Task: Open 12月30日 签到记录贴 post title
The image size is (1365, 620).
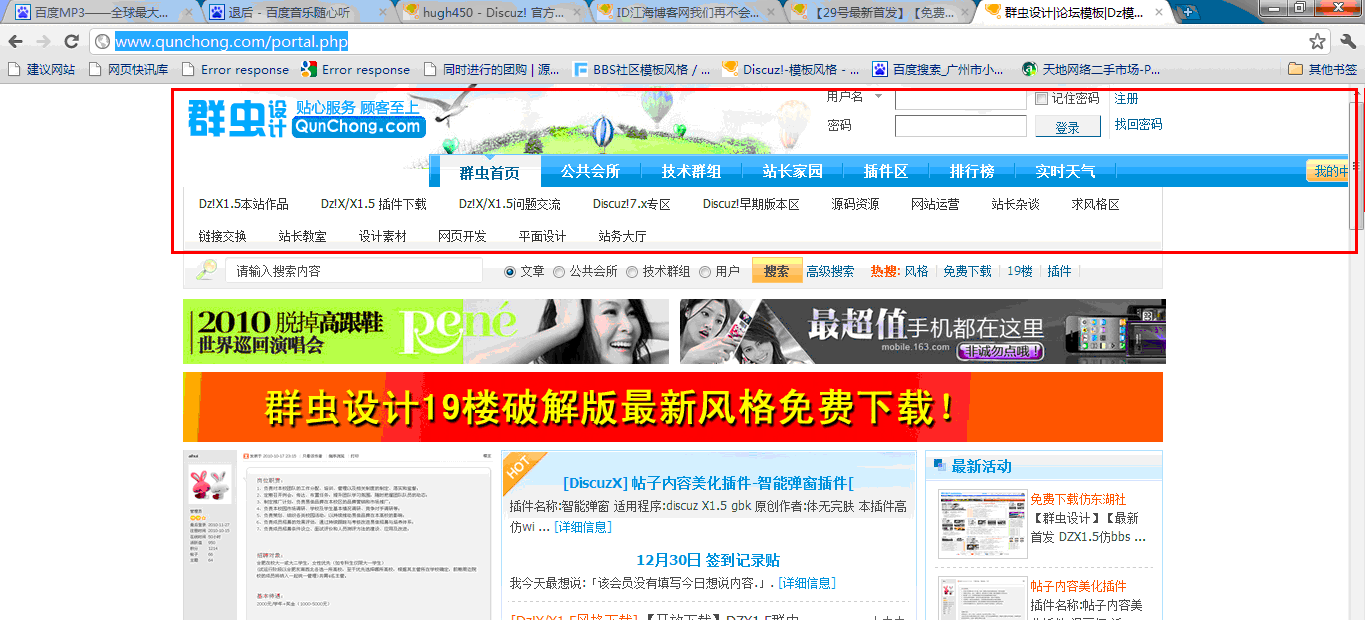Action: click(708, 560)
